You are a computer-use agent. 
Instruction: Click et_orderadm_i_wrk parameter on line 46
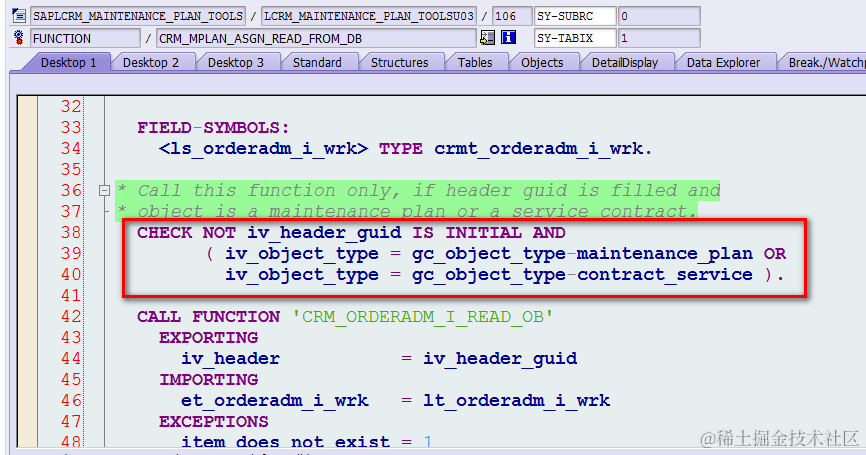click(x=274, y=400)
